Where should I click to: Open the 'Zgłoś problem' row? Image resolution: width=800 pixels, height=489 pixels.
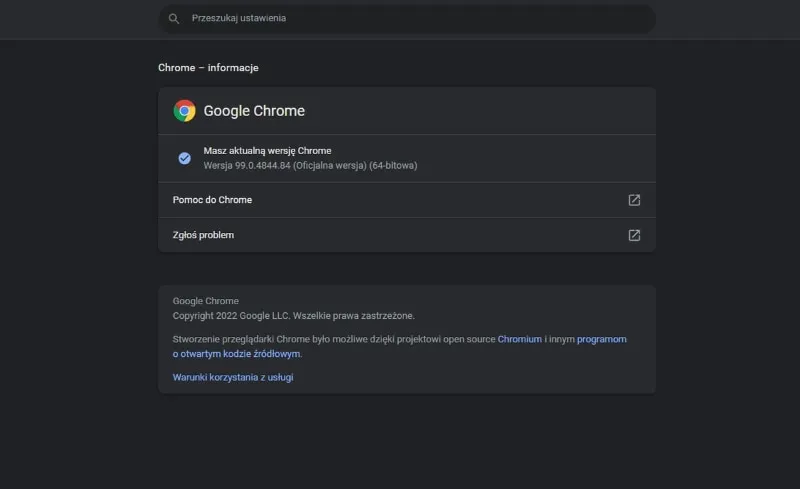(x=407, y=235)
